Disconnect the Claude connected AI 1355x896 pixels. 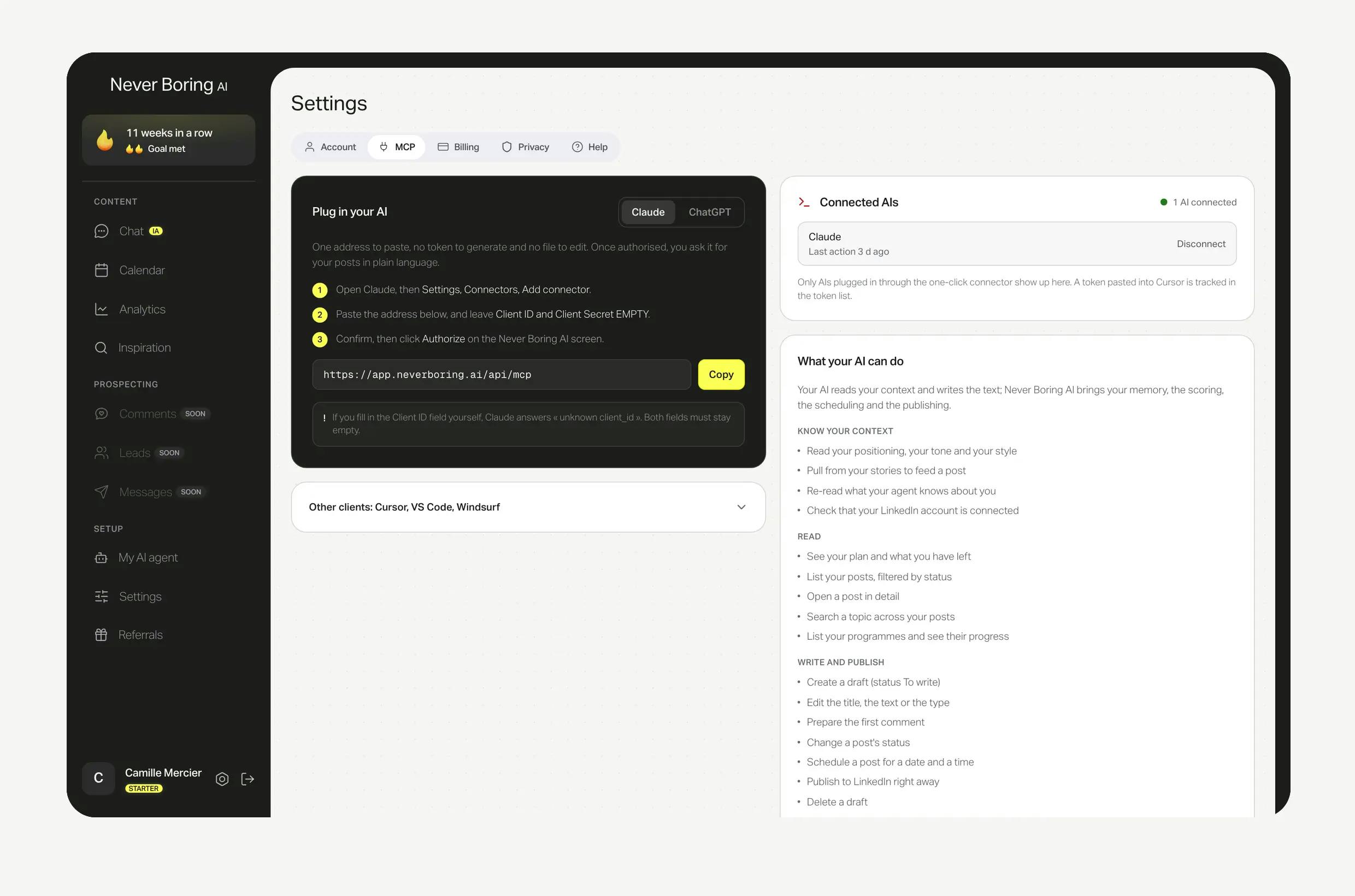pos(1201,244)
